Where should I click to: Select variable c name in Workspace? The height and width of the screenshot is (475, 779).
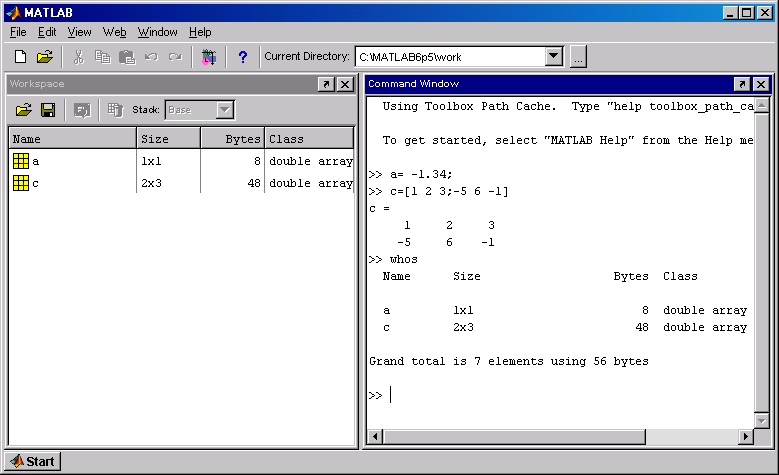pos(35,183)
